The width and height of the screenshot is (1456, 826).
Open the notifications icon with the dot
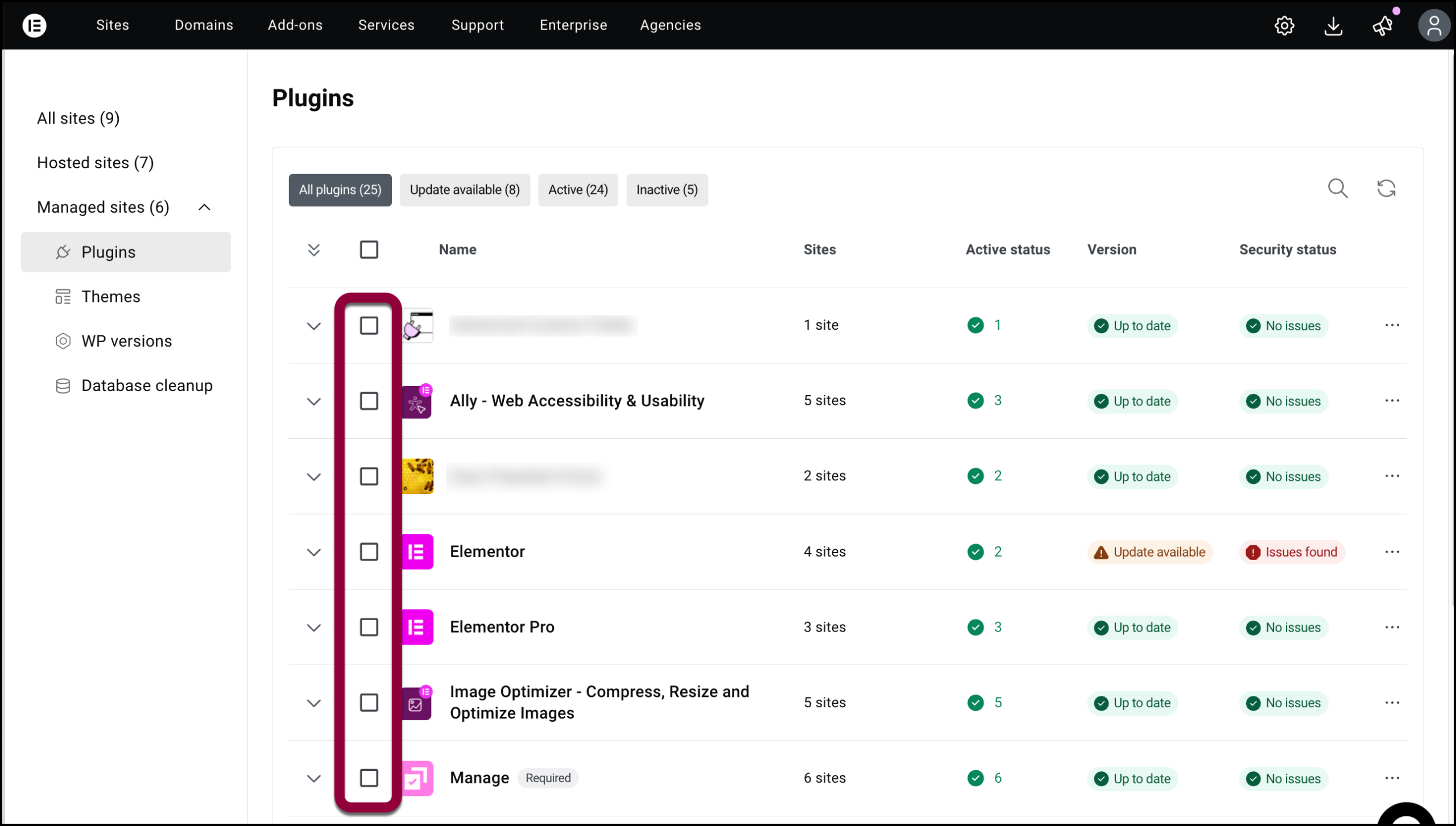[1383, 26]
